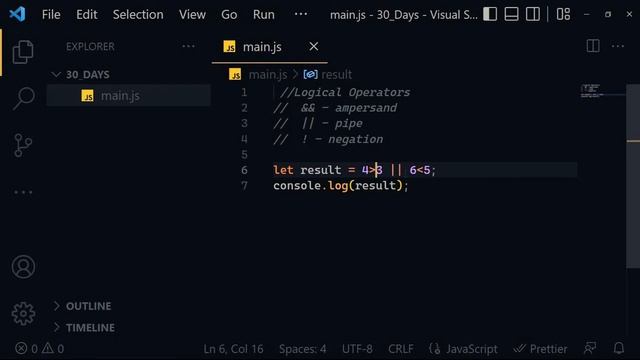
Task: Open the Accounts menu icon
Action: click(23, 267)
